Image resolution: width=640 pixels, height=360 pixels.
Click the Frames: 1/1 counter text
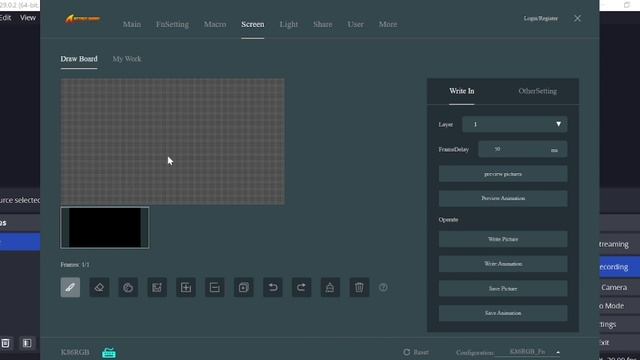tap(75, 264)
